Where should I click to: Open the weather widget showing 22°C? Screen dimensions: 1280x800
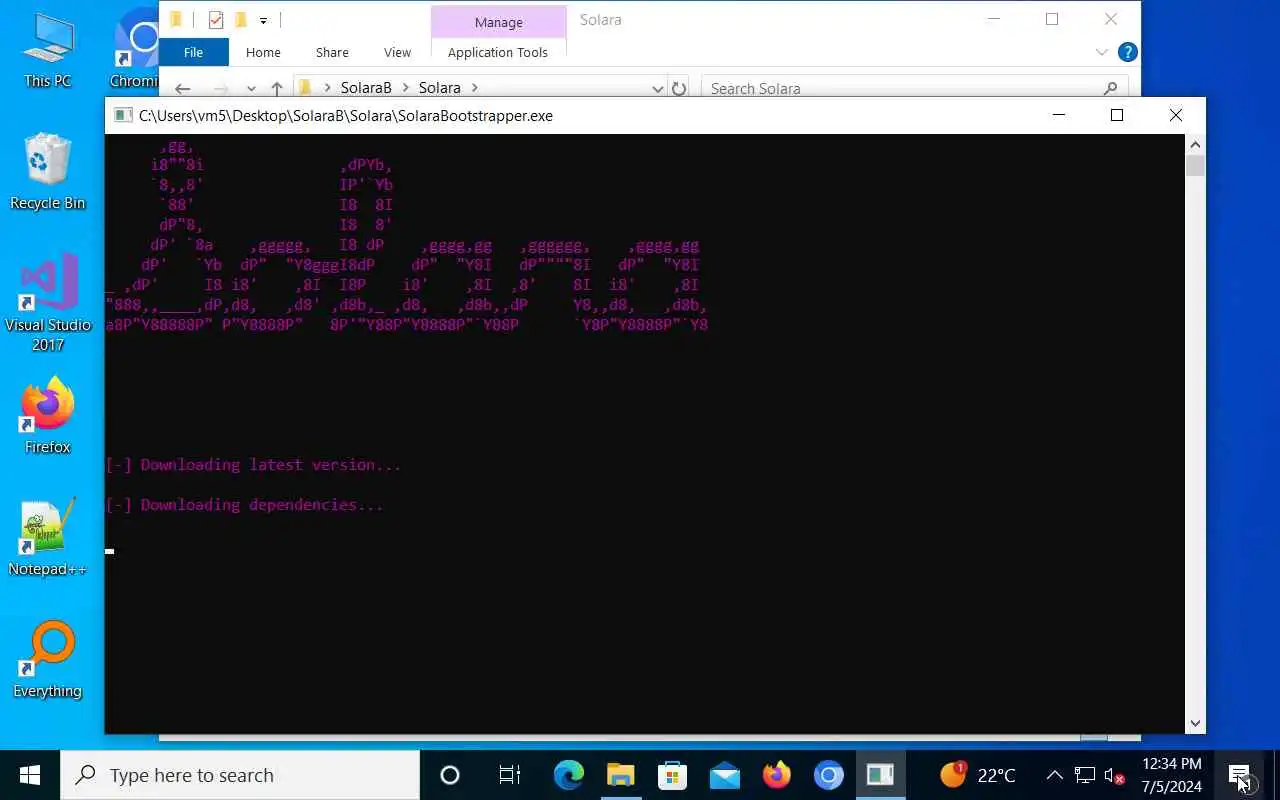(978, 775)
